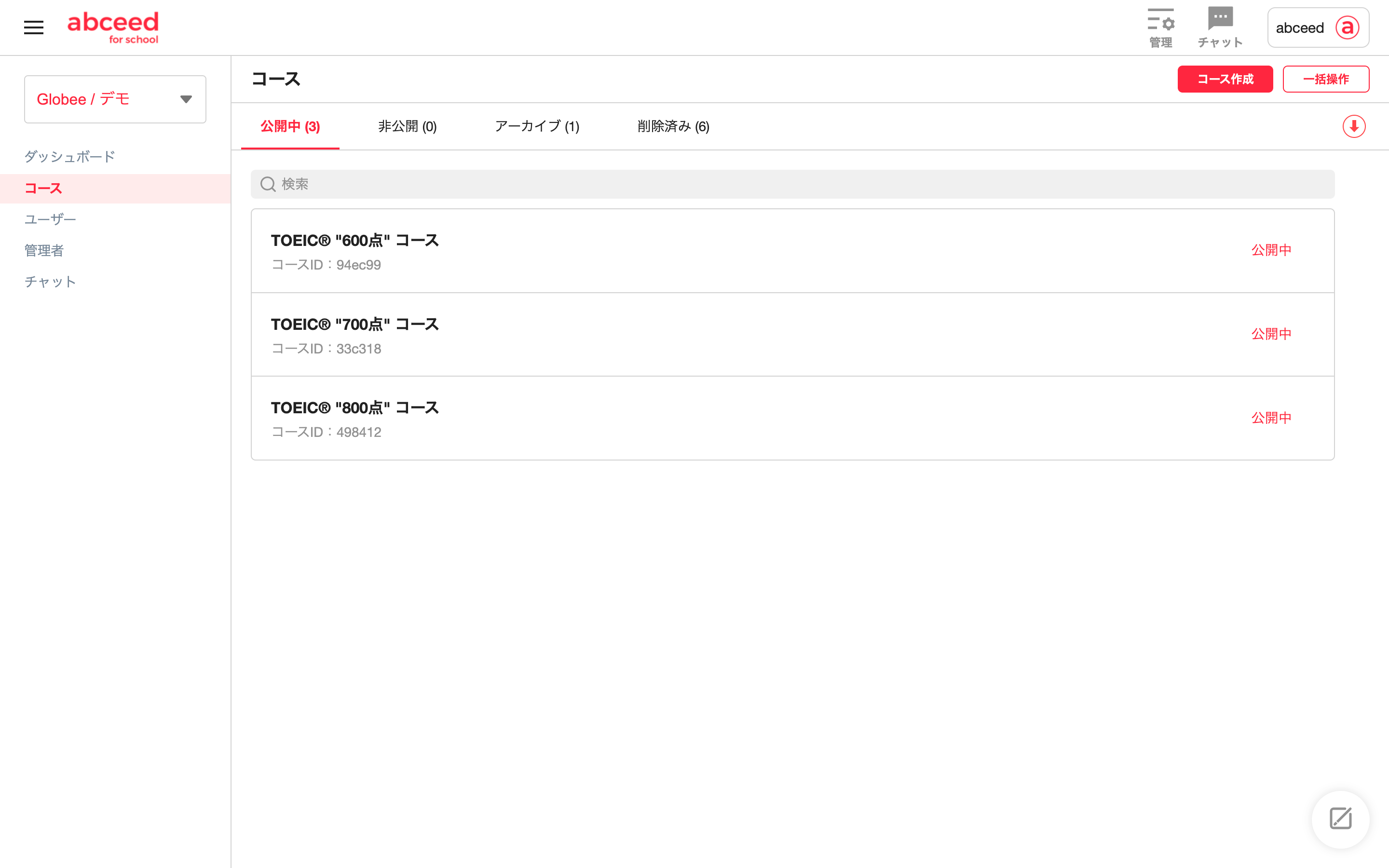This screenshot has height=868, width=1389.
Task: Expand the Globee / デモ organization dropdown
Action: [186, 99]
